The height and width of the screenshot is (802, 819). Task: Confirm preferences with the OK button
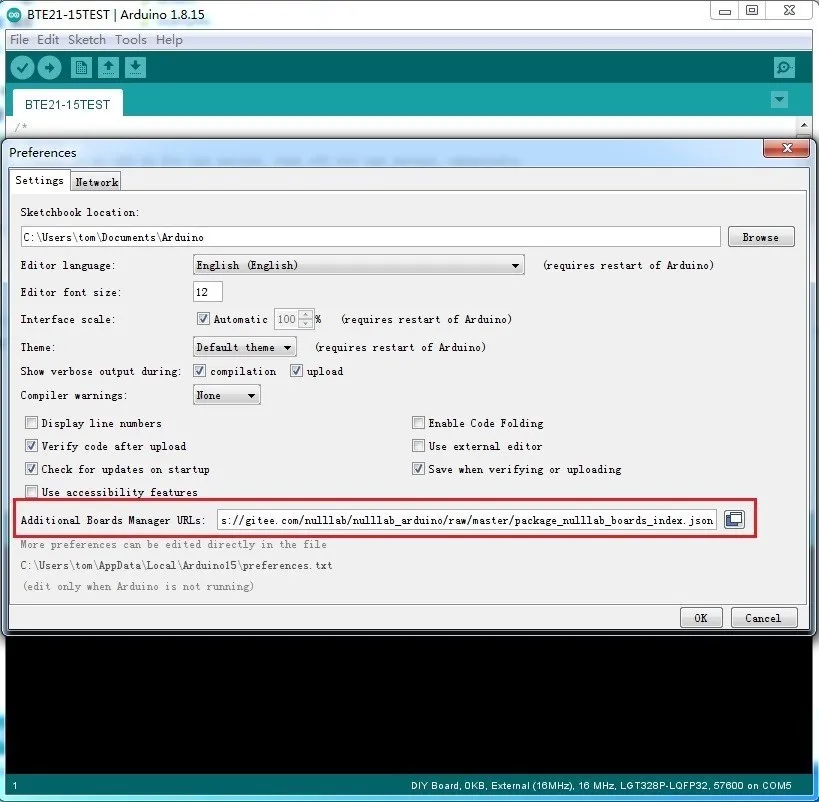(701, 618)
